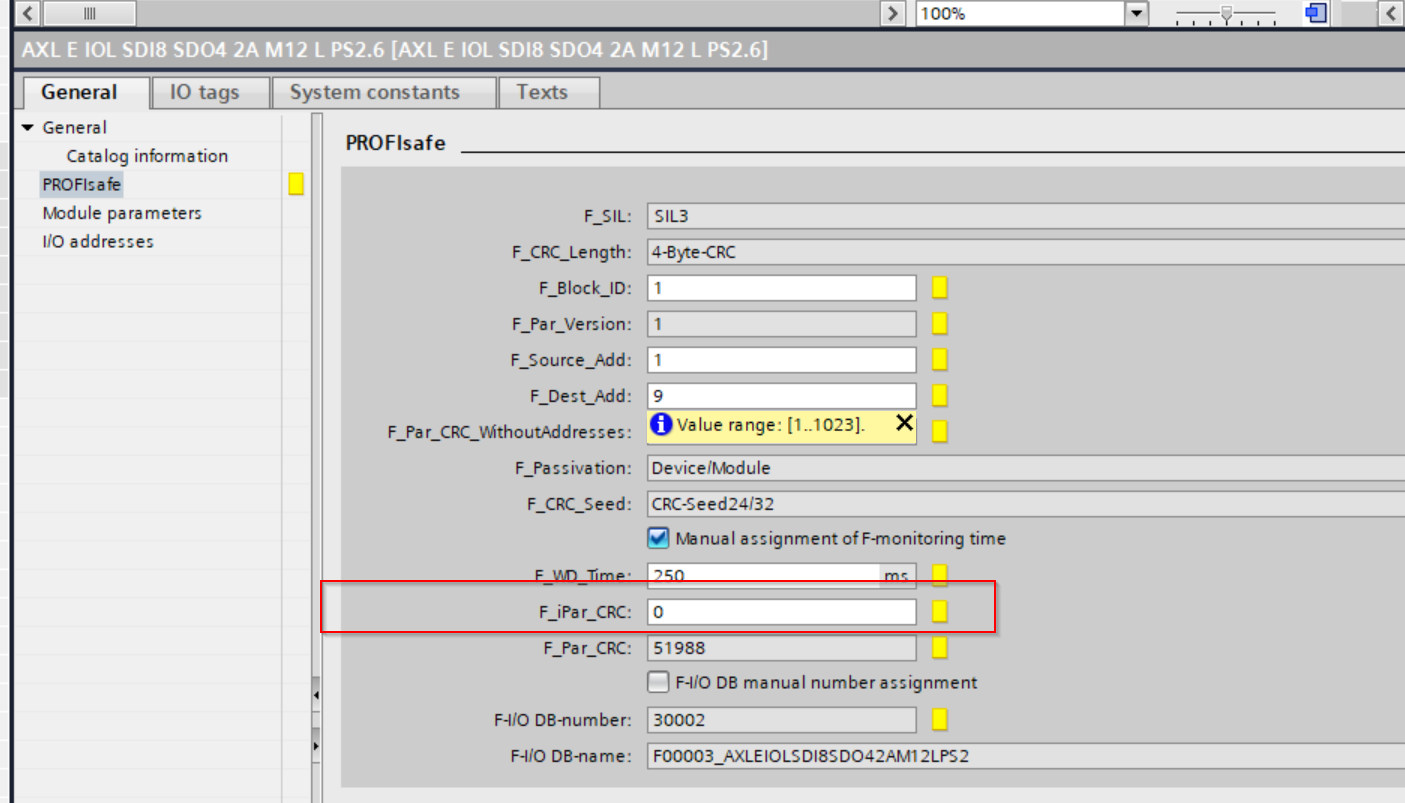Click the info icon in Value range tooltip
This screenshot has height=803, width=1405.
pos(661,425)
